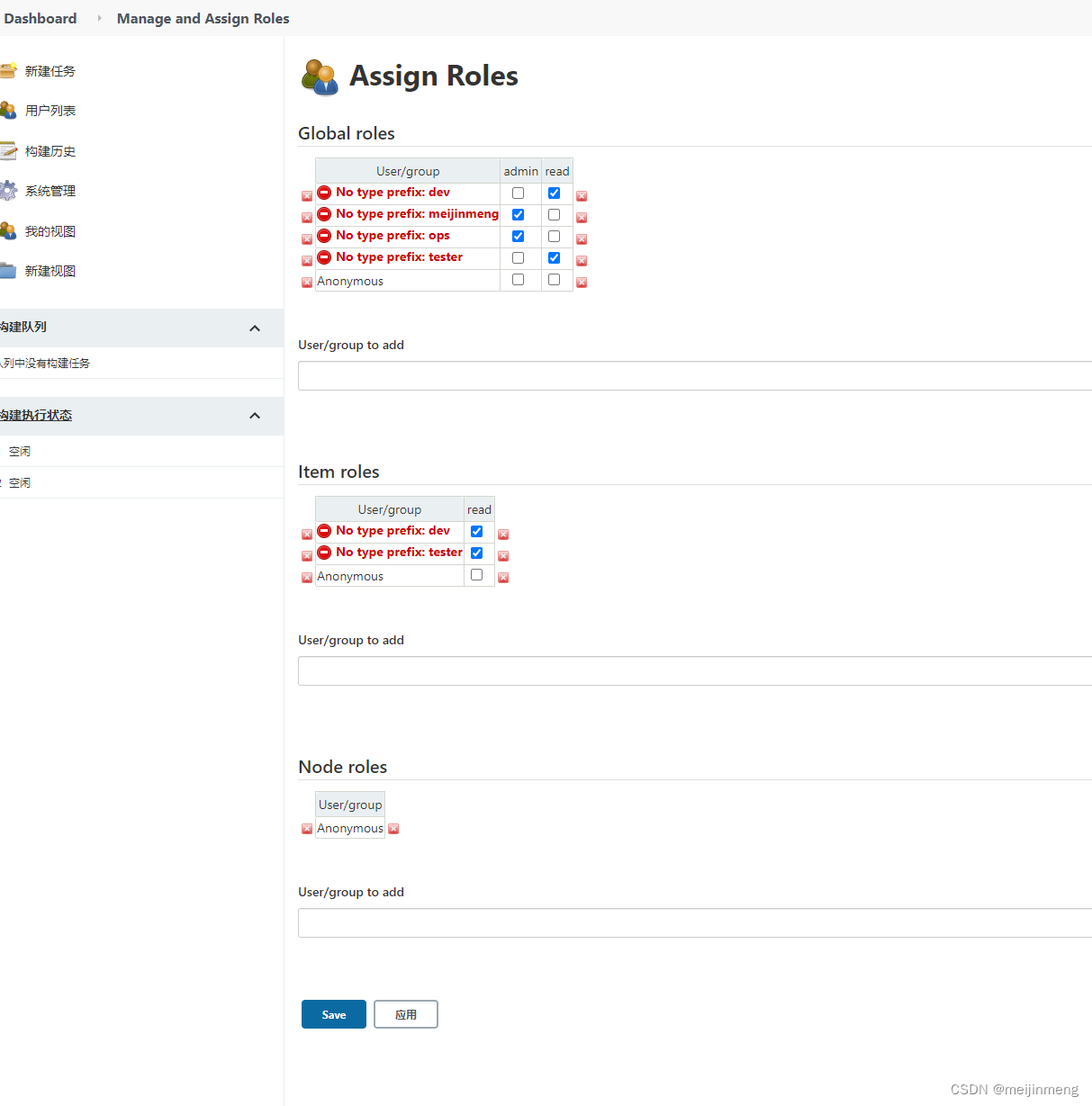Screen dimensions: 1092x1106
Task: Enable item-role read for Anonymous
Action: pyautogui.click(x=476, y=574)
